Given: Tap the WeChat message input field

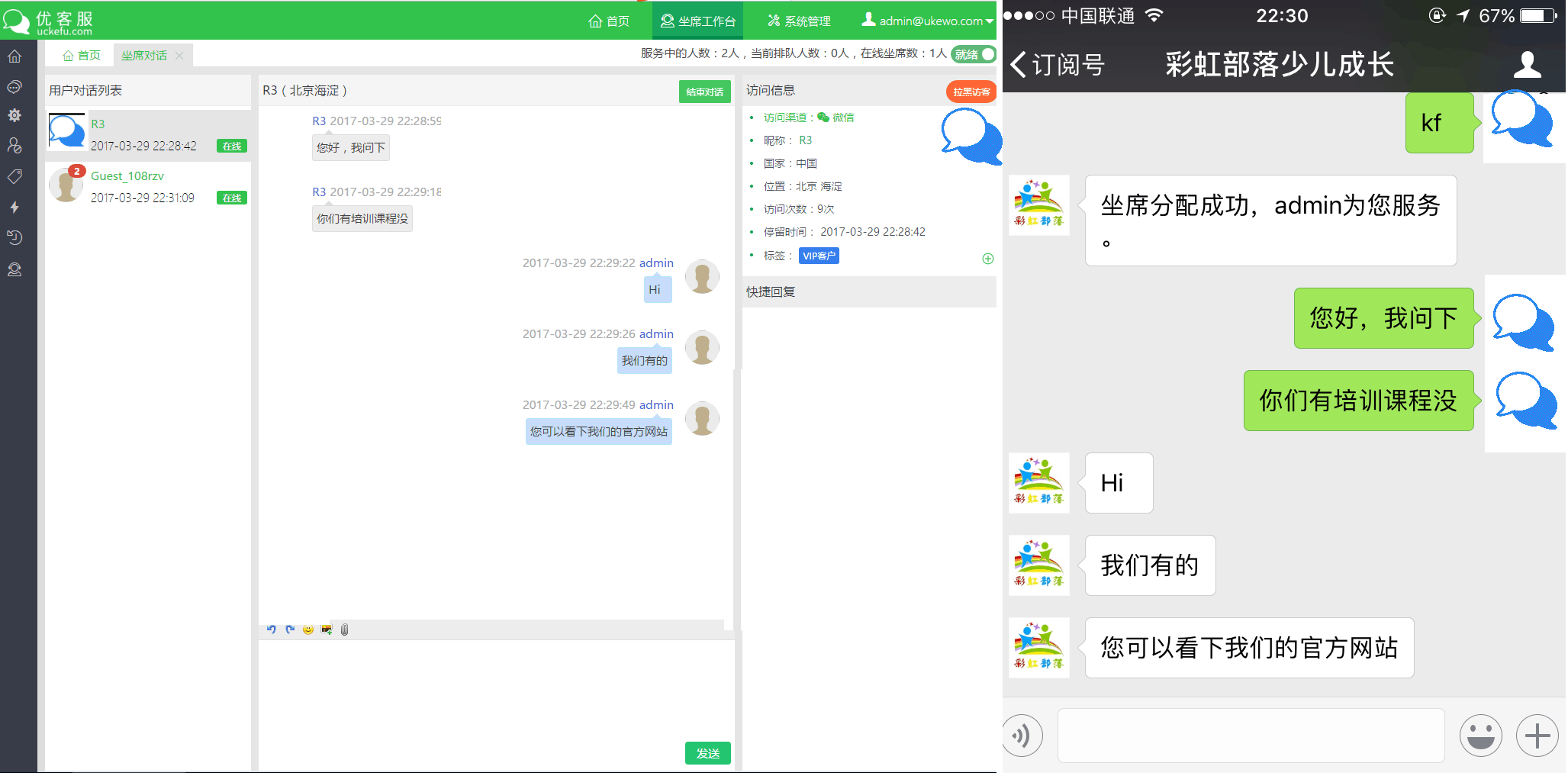Looking at the screenshot, I should [x=1251, y=736].
